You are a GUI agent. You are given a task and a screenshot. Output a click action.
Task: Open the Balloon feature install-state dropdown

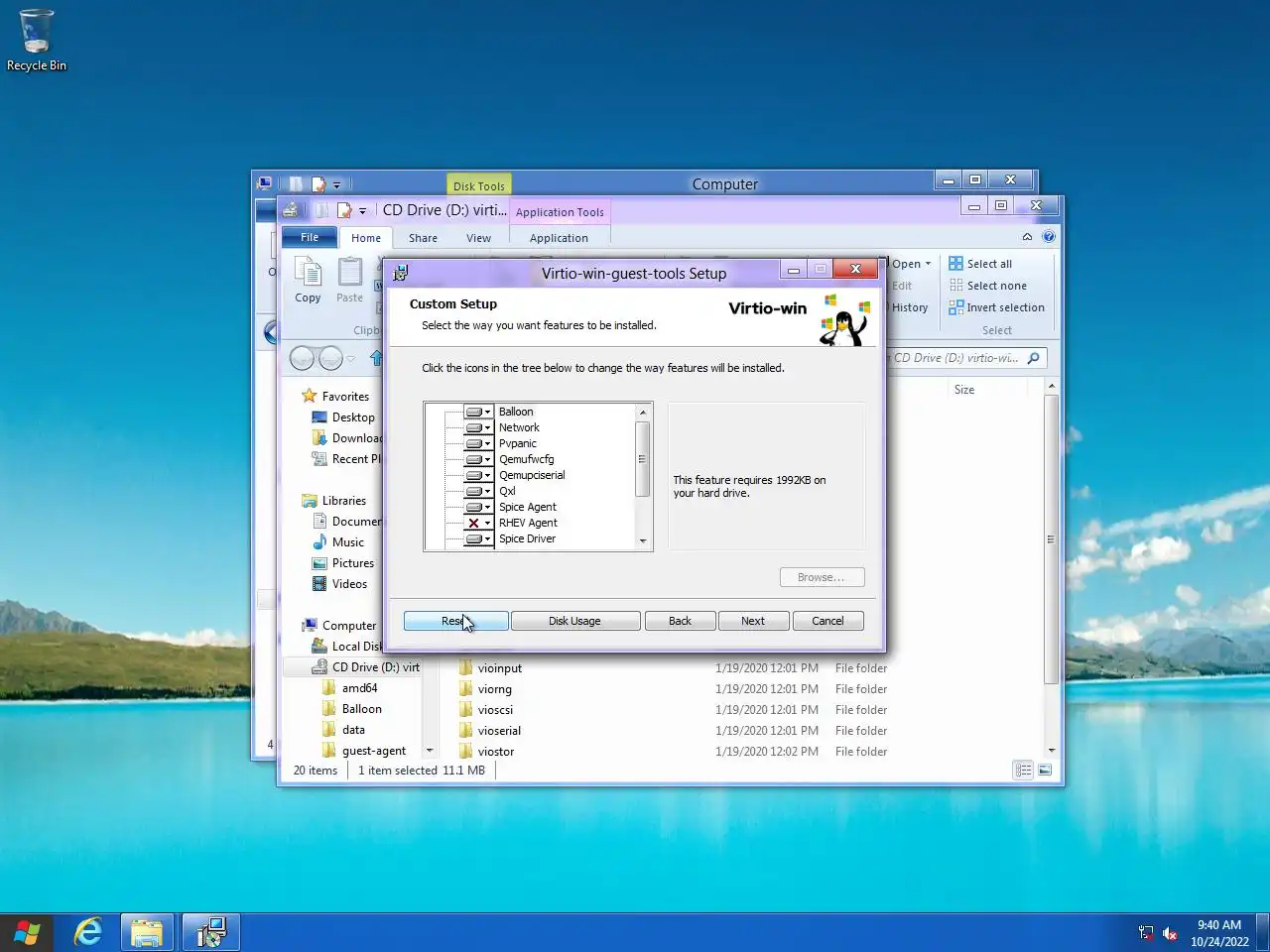(x=478, y=412)
